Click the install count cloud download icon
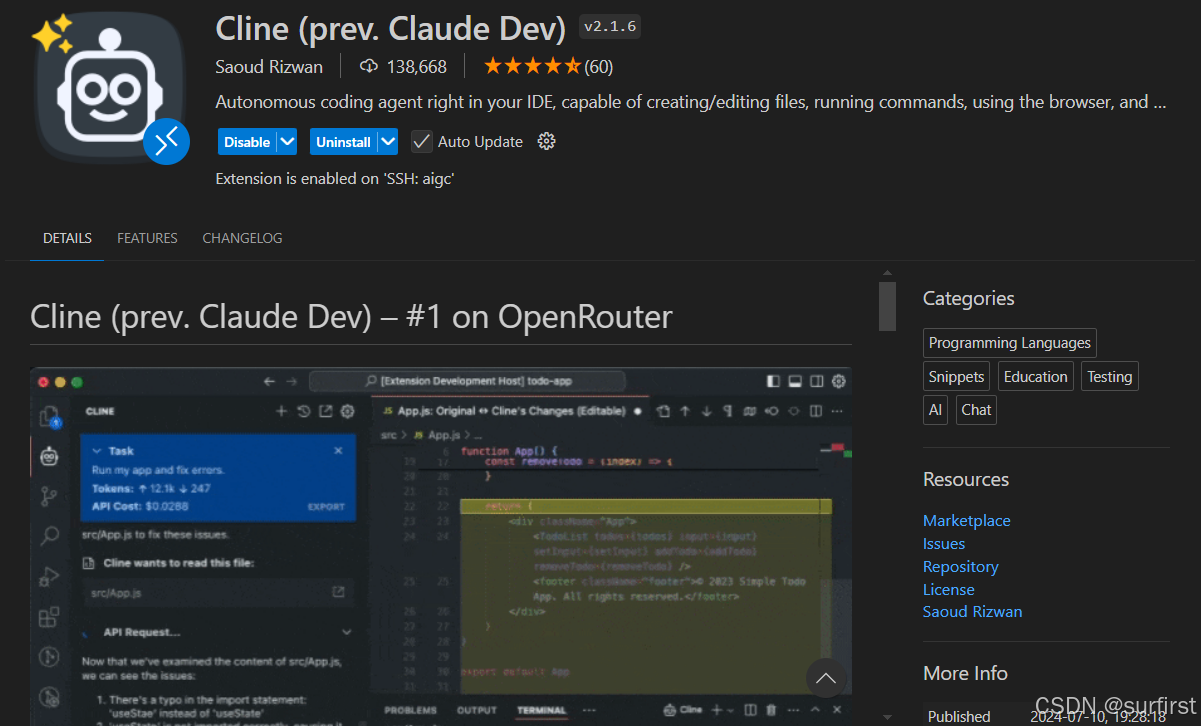The height and width of the screenshot is (726, 1201). click(369, 66)
